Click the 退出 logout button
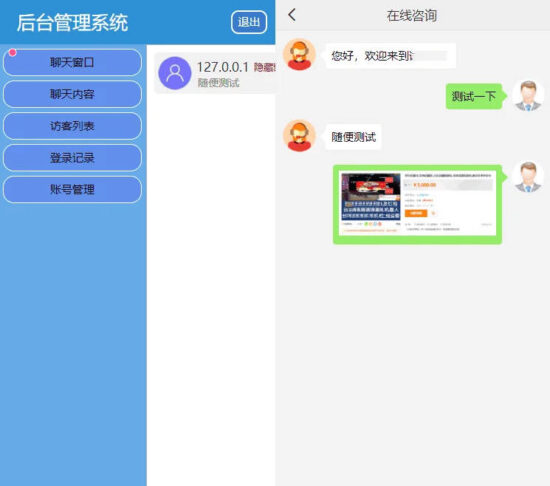The height and width of the screenshot is (486, 550). (249, 22)
